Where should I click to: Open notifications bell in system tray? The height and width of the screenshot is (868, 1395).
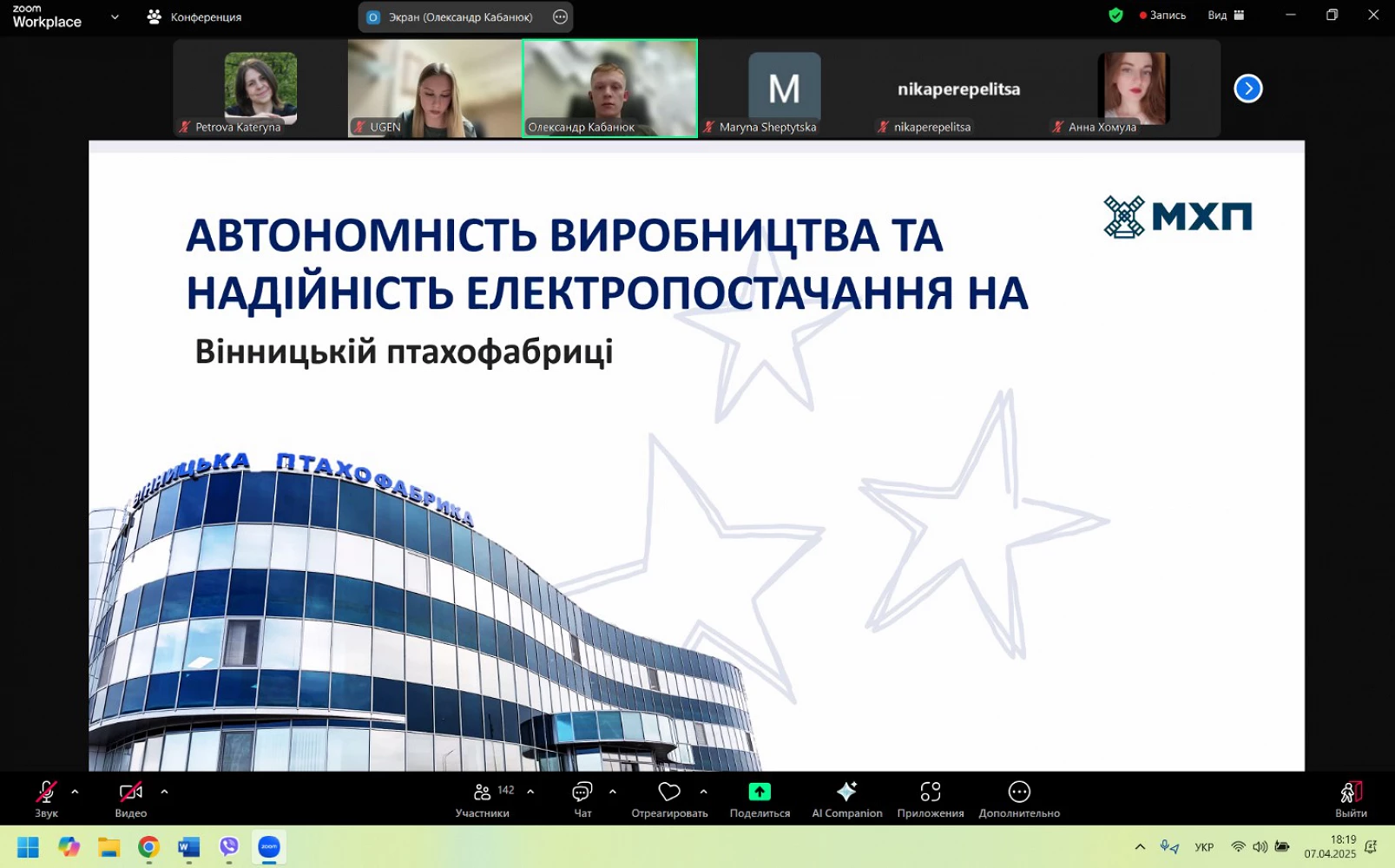(x=1372, y=847)
